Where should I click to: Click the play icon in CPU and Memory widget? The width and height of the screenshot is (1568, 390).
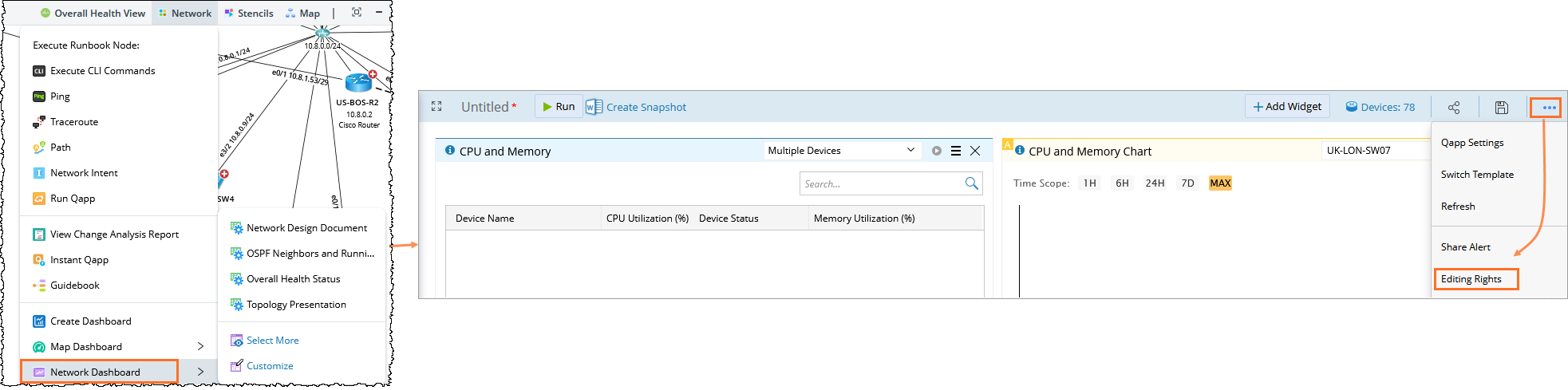(936, 151)
